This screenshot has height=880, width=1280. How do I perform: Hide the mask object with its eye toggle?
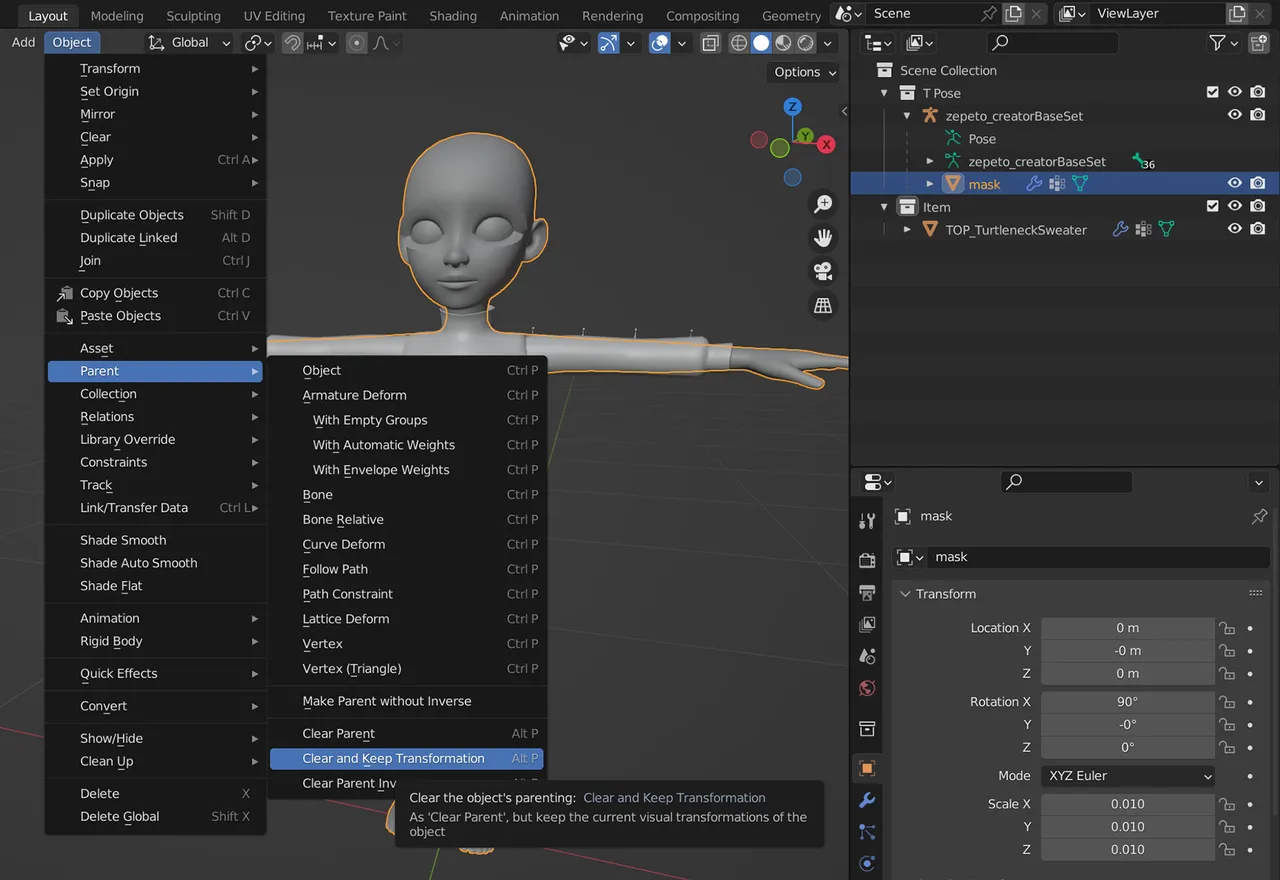click(1235, 183)
